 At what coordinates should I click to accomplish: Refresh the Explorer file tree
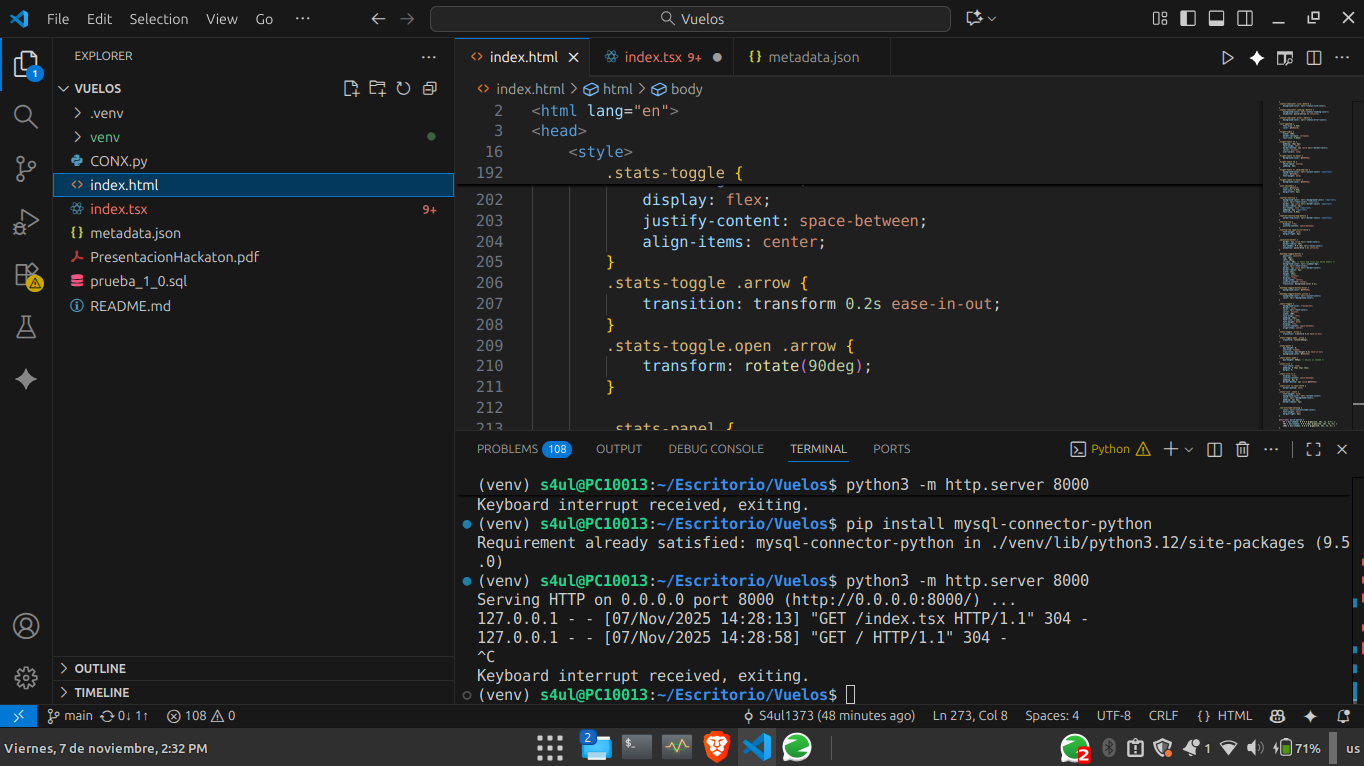(403, 89)
